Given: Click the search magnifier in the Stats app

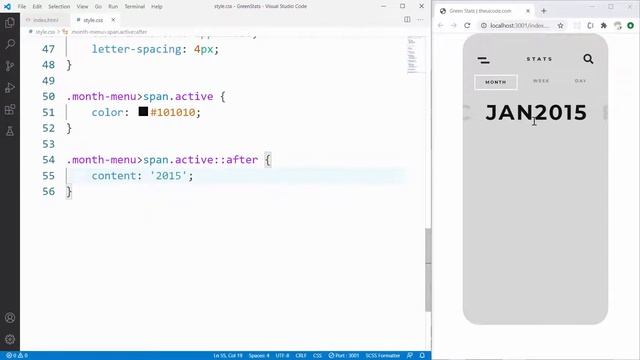Looking at the screenshot, I should [x=588, y=59].
